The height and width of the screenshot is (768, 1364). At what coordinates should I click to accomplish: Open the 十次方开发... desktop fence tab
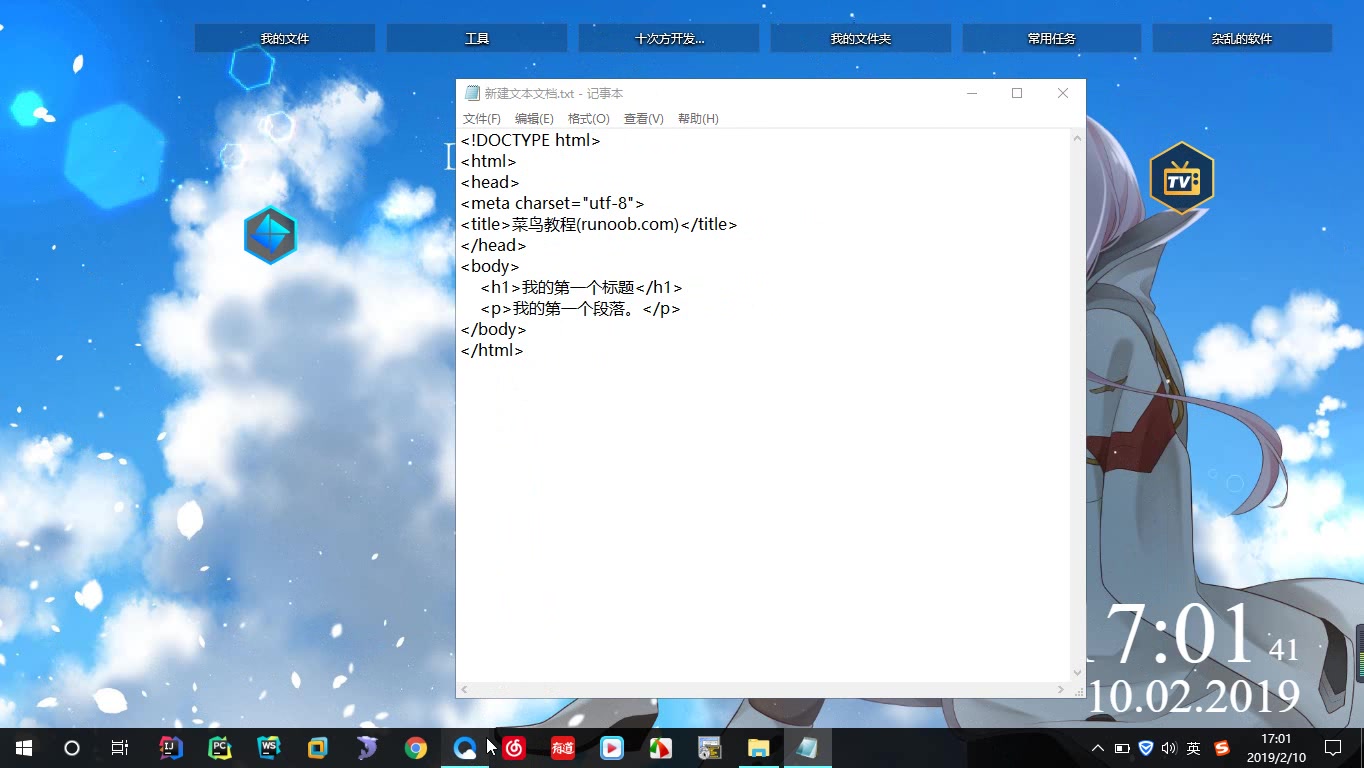[x=669, y=38]
